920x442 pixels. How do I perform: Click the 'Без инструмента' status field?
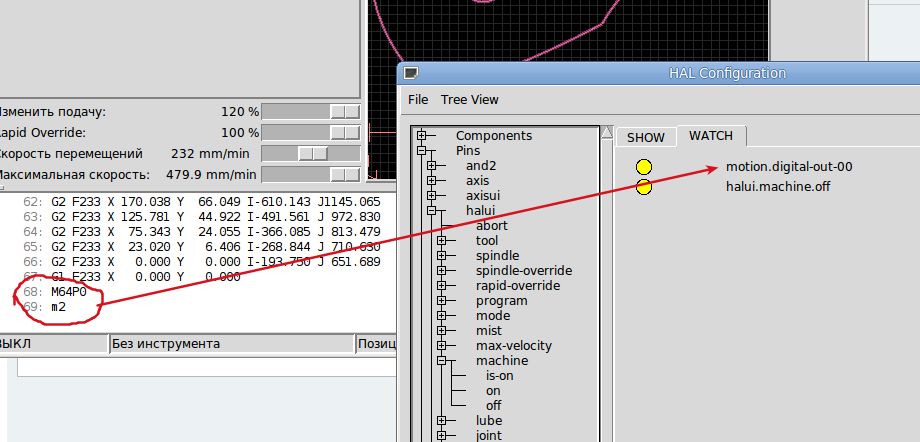tap(232, 343)
